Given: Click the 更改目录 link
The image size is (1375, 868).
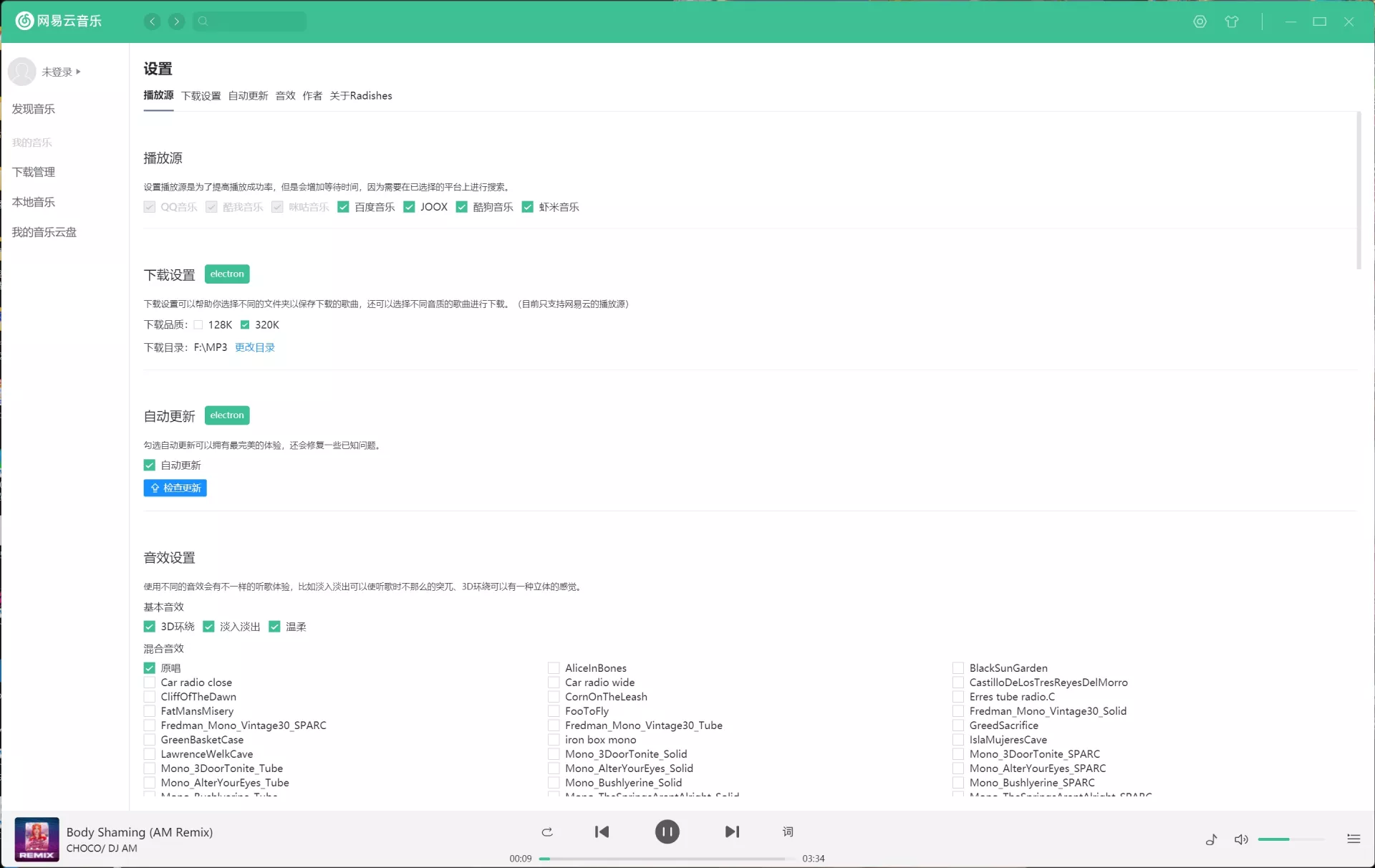Looking at the screenshot, I should click(254, 347).
